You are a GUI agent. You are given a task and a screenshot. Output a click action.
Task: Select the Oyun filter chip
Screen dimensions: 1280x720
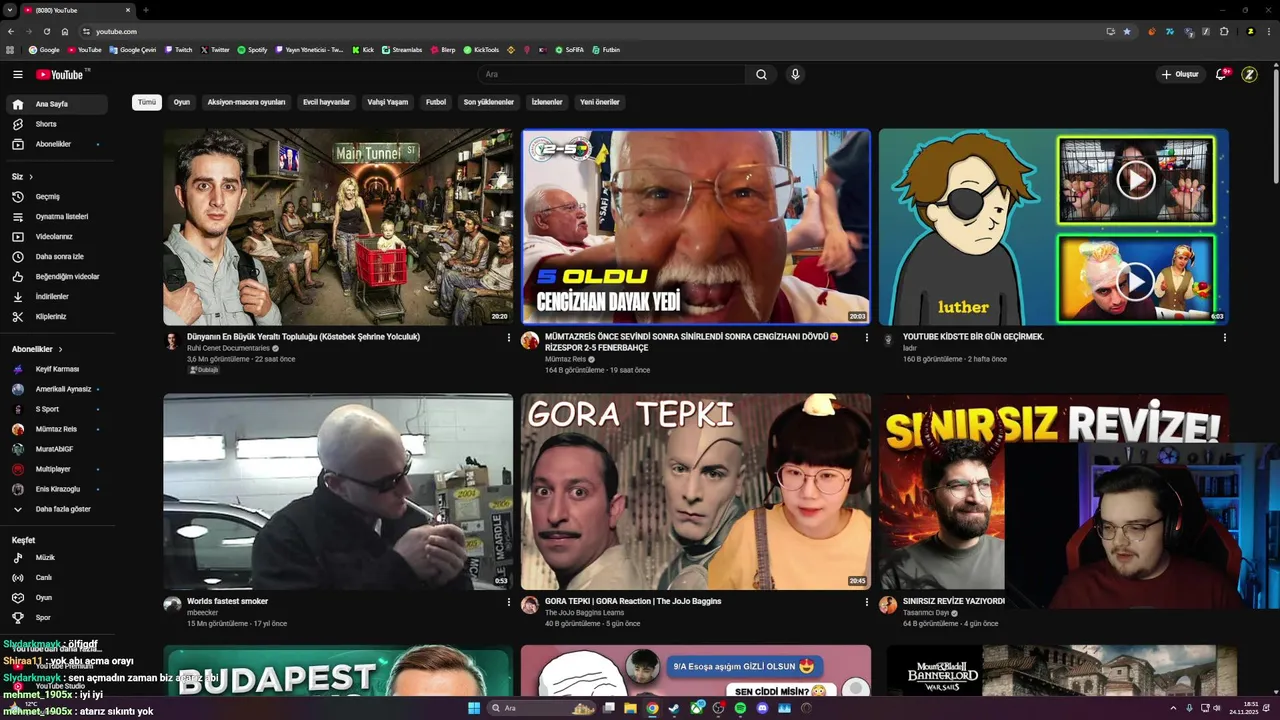(x=181, y=102)
